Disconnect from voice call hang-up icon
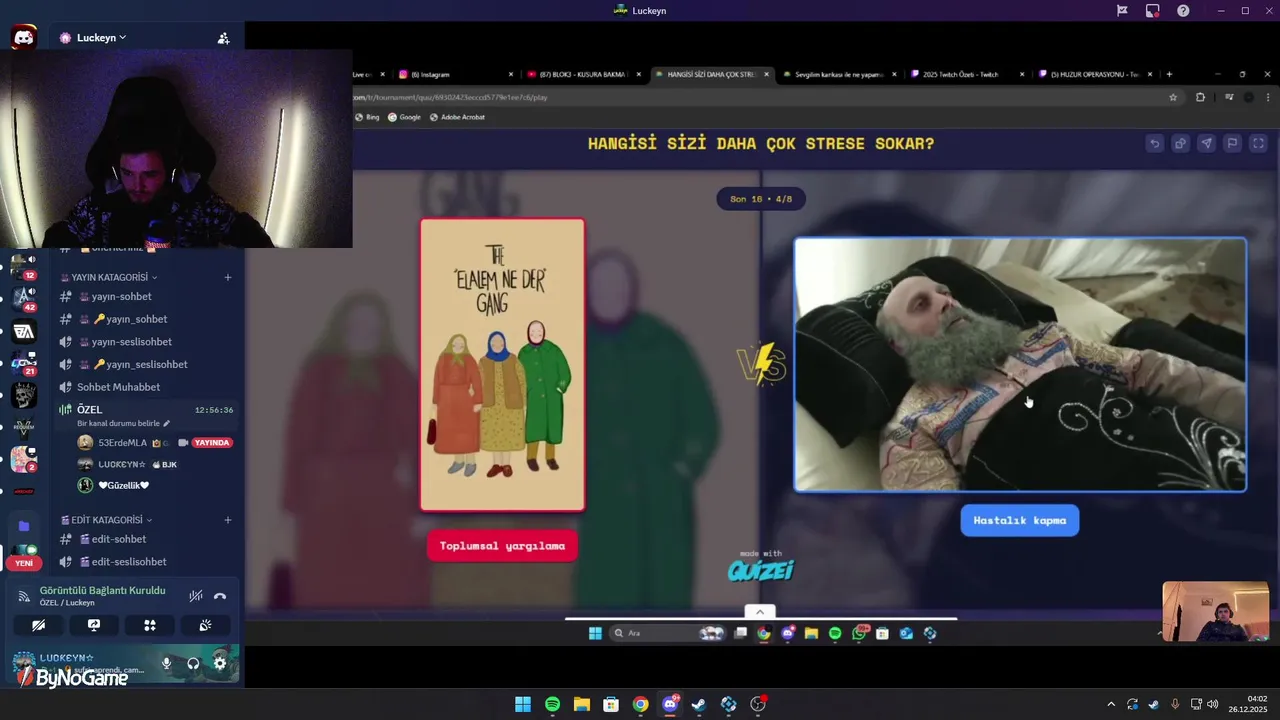The height and width of the screenshot is (720, 1280). [220, 596]
